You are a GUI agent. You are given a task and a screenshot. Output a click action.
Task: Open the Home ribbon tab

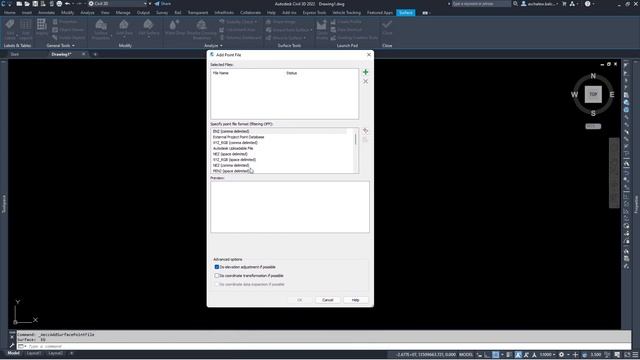[x=10, y=13]
